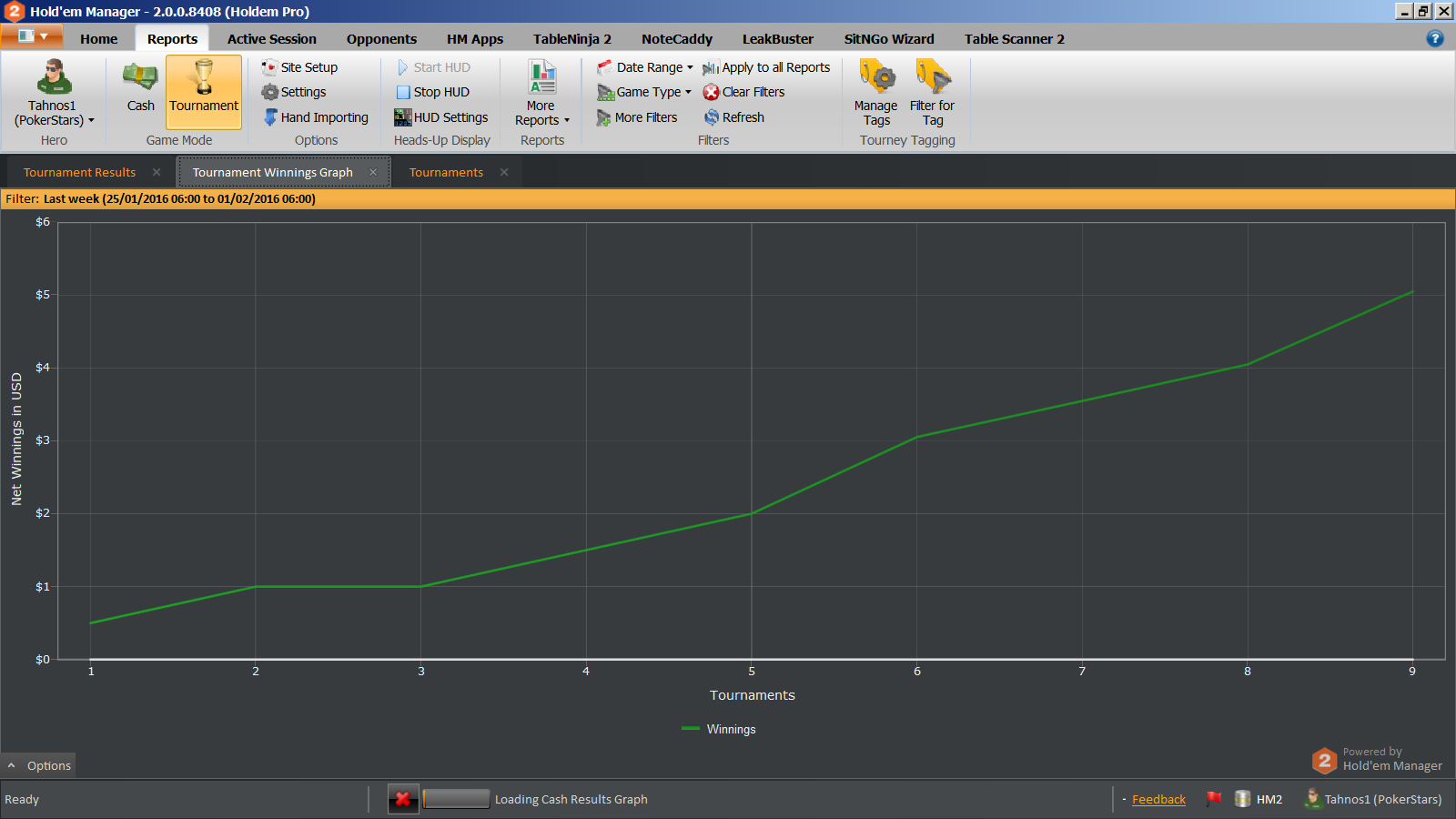Screen dimensions: 1456x819
Task: Open the Tournament Results tab
Action: [80, 172]
